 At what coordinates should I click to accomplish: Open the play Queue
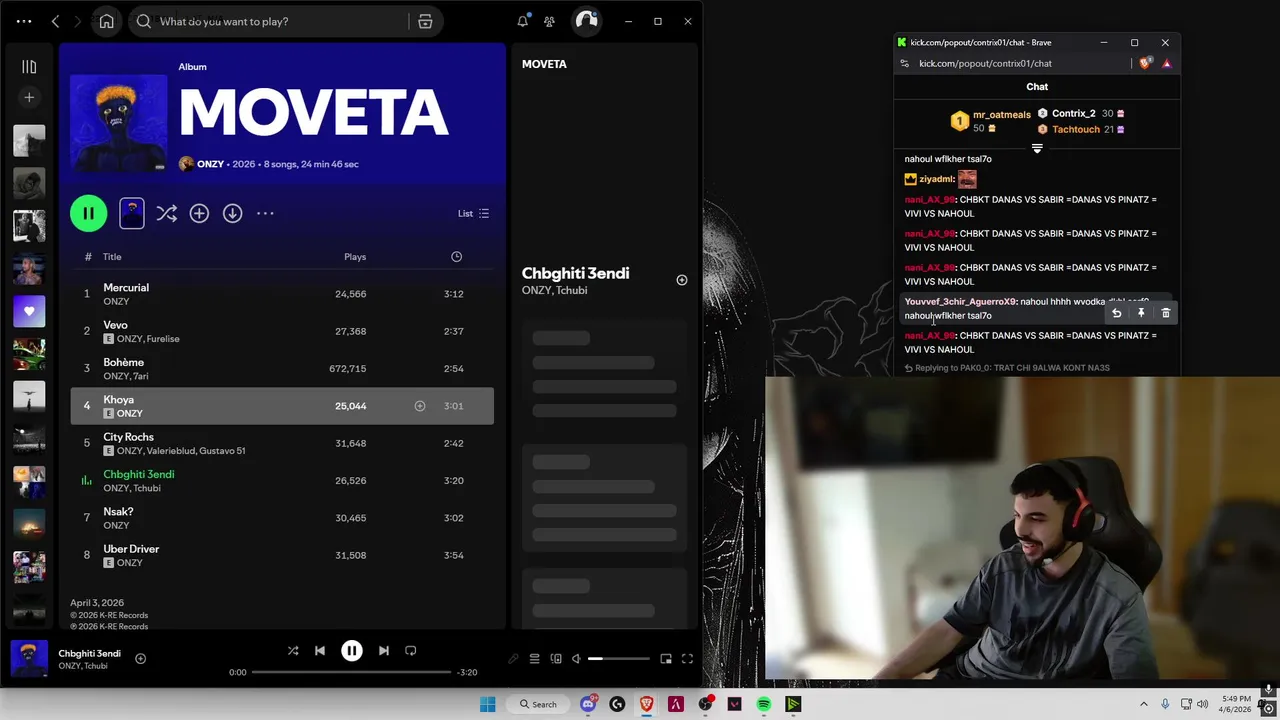tap(534, 659)
